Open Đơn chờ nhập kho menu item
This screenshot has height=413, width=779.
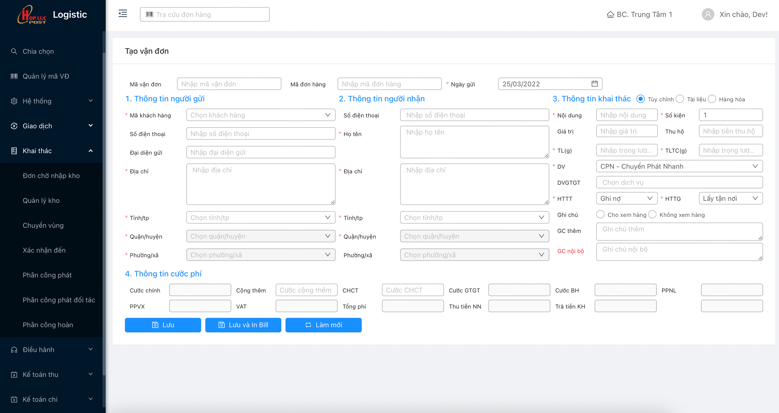[x=51, y=176]
